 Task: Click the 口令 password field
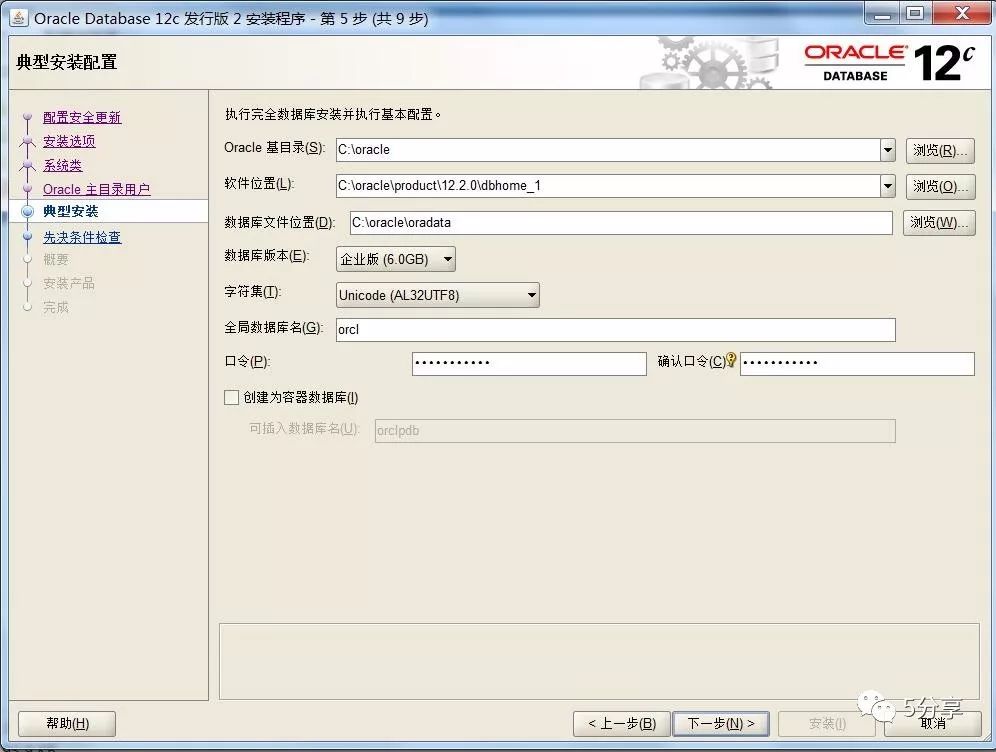[529, 363]
